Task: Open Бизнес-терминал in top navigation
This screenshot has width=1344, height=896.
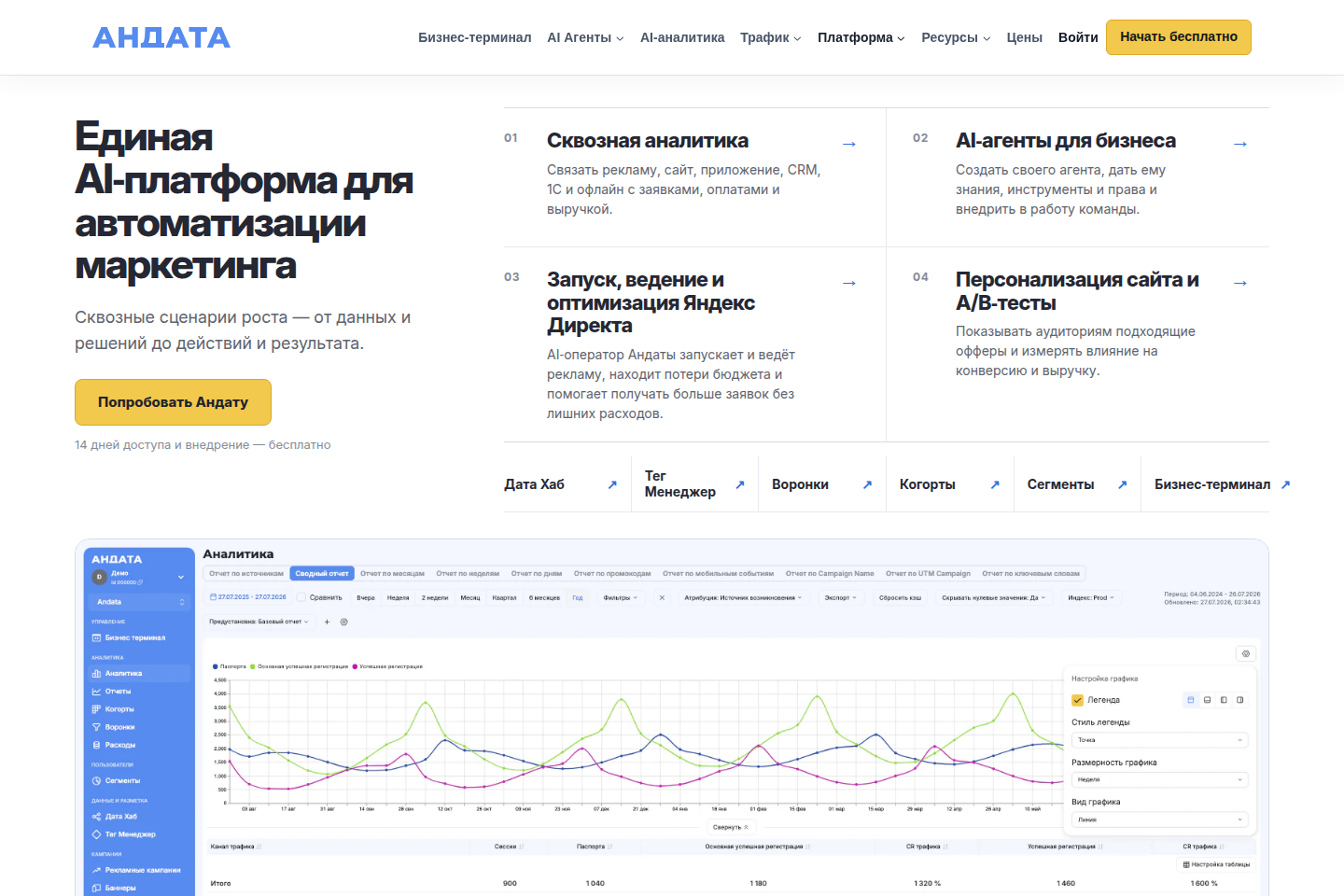Action: [475, 37]
